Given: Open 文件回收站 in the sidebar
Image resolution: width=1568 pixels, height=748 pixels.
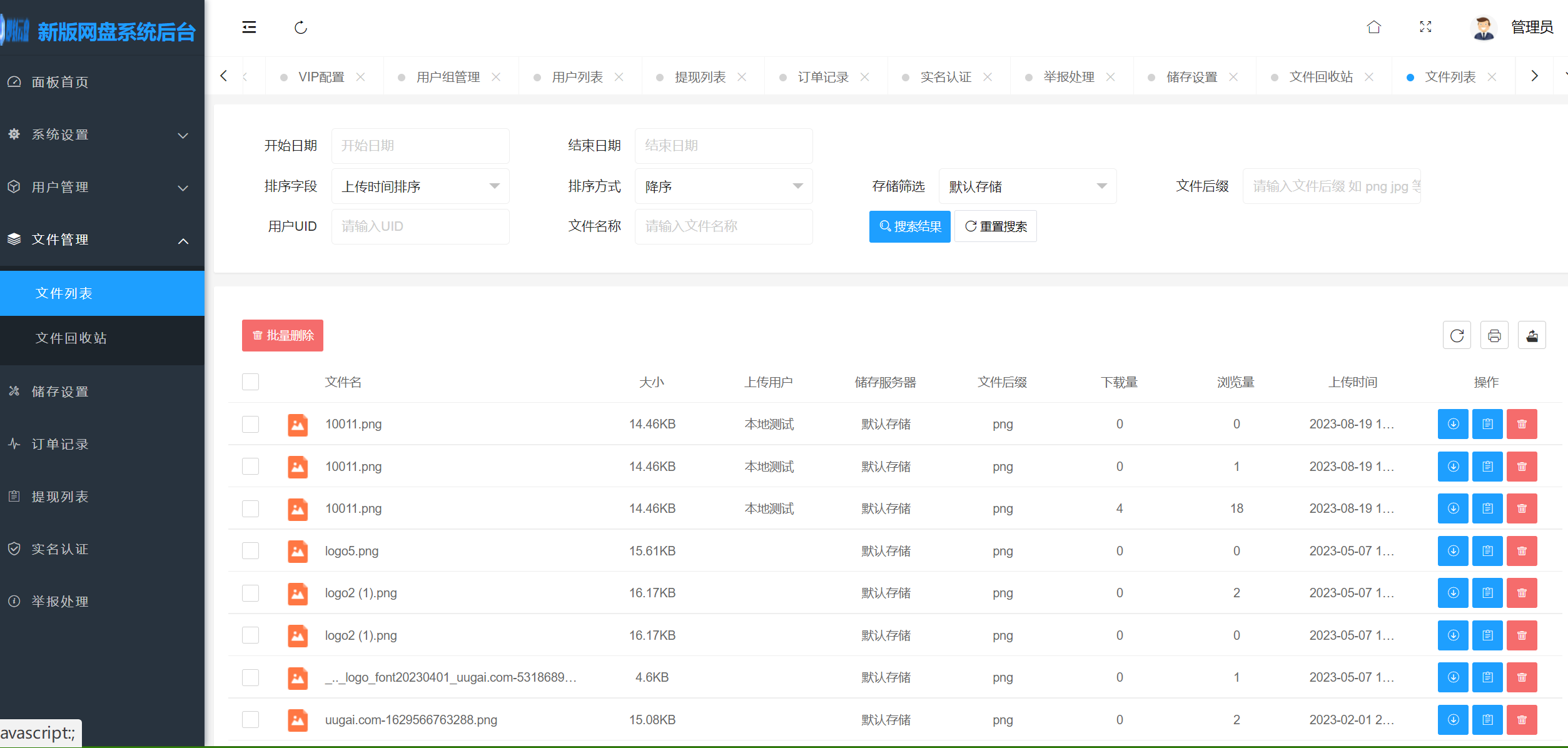Looking at the screenshot, I should (x=71, y=338).
